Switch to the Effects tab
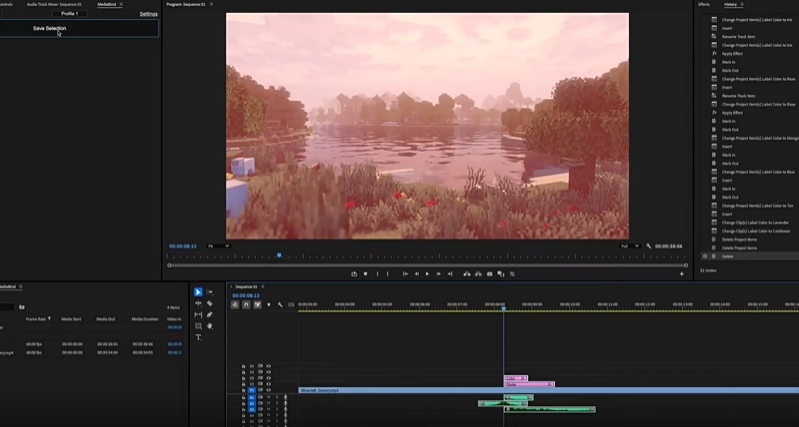 (x=703, y=4)
